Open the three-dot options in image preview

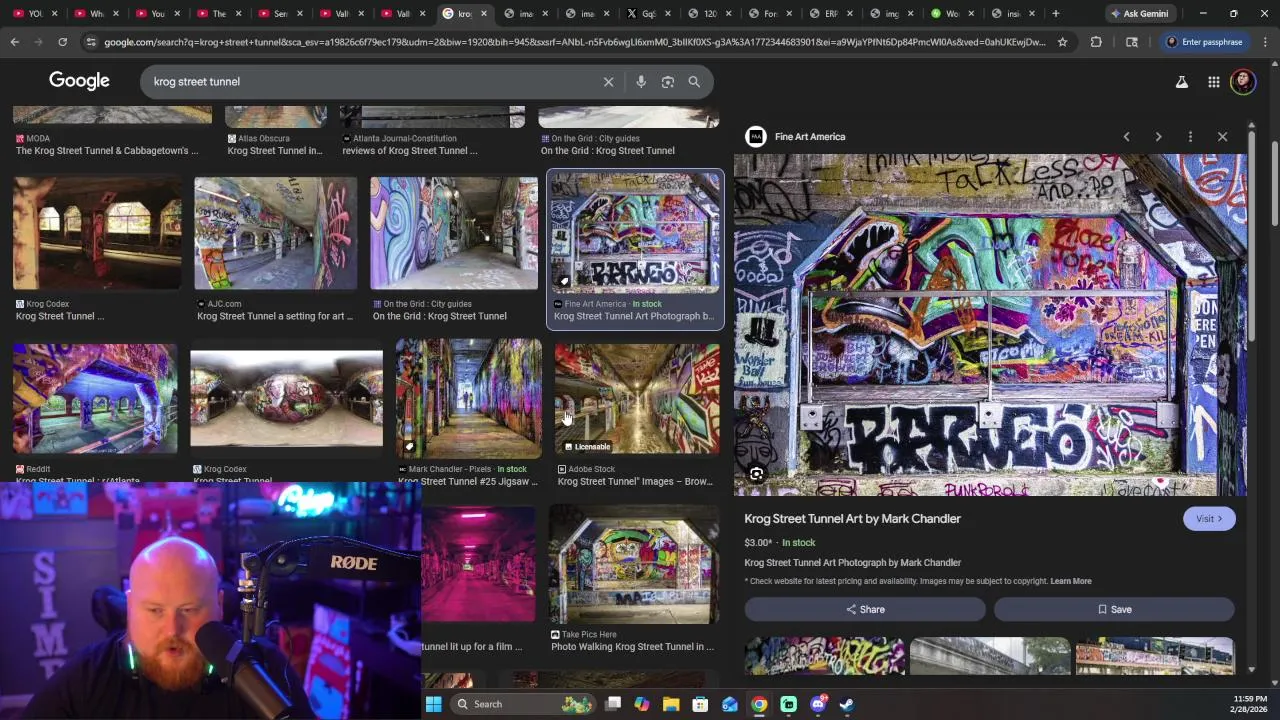tap(1190, 137)
